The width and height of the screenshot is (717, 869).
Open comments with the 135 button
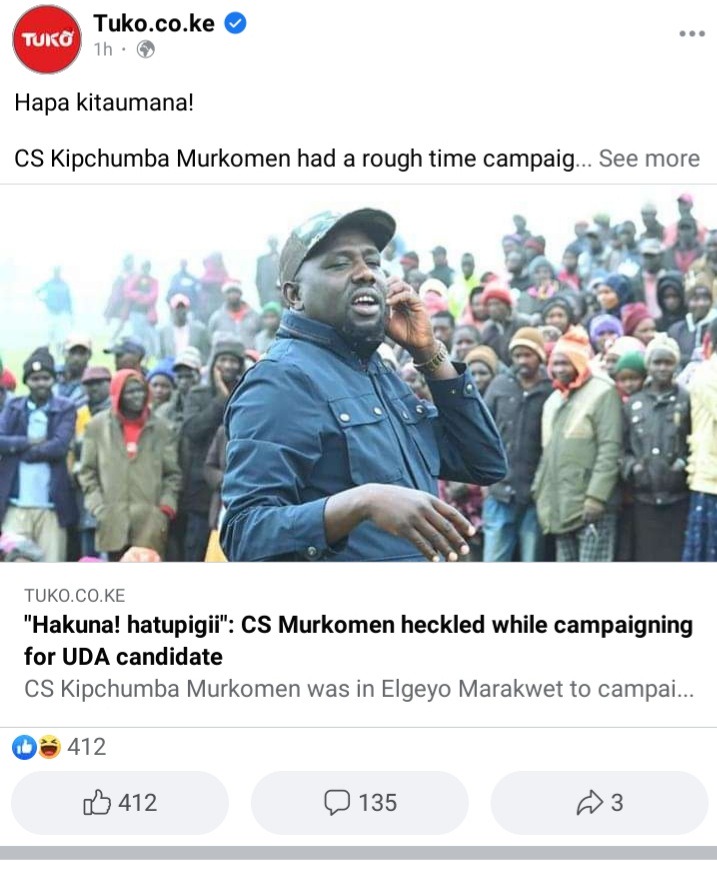pyautogui.click(x=360, y=802)
